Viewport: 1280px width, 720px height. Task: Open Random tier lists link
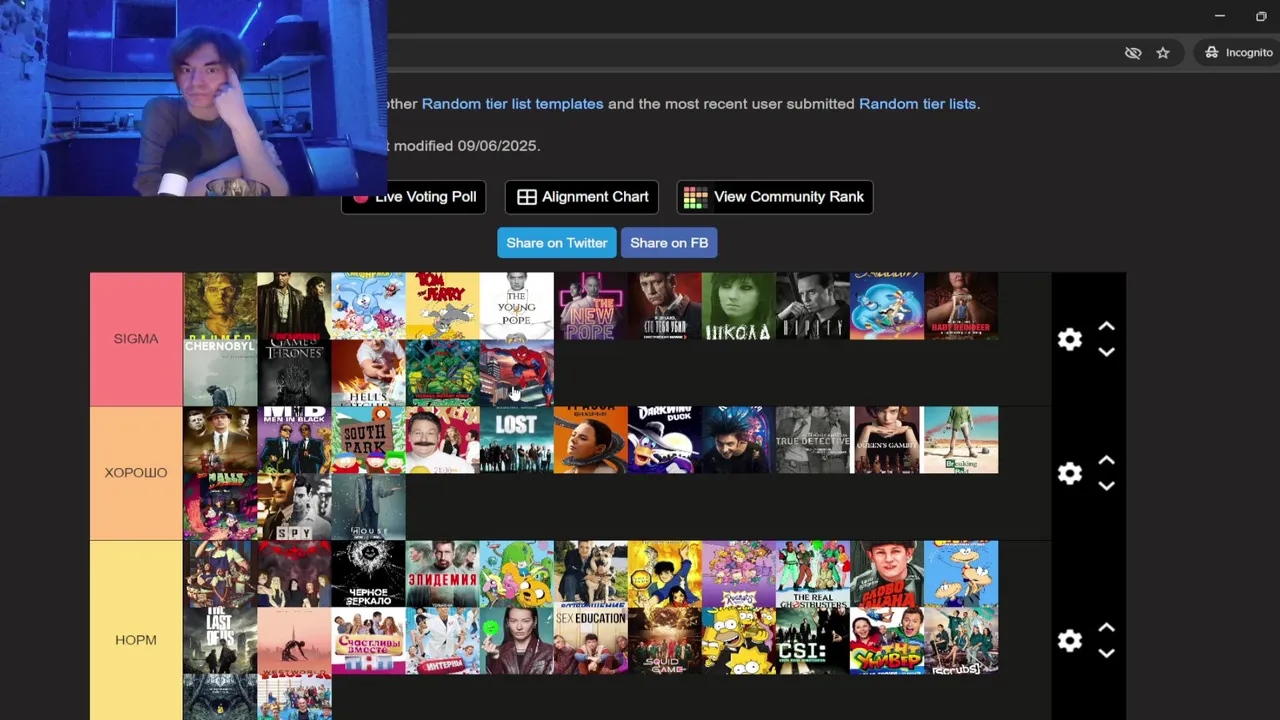tap(917, 104)
